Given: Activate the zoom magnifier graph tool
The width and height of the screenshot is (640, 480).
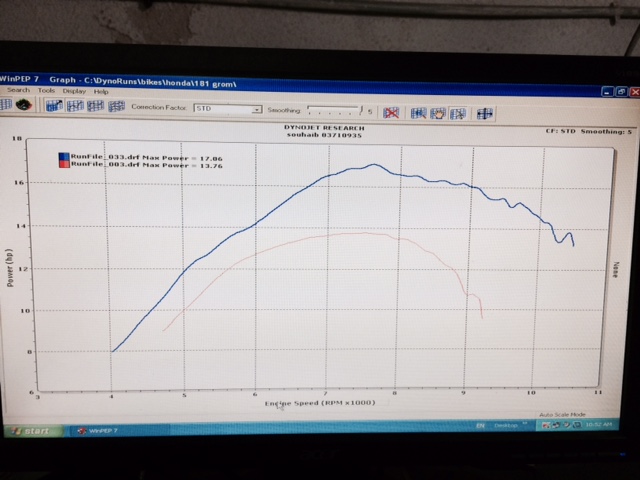Looking at the screenshot, I should 419,113.
